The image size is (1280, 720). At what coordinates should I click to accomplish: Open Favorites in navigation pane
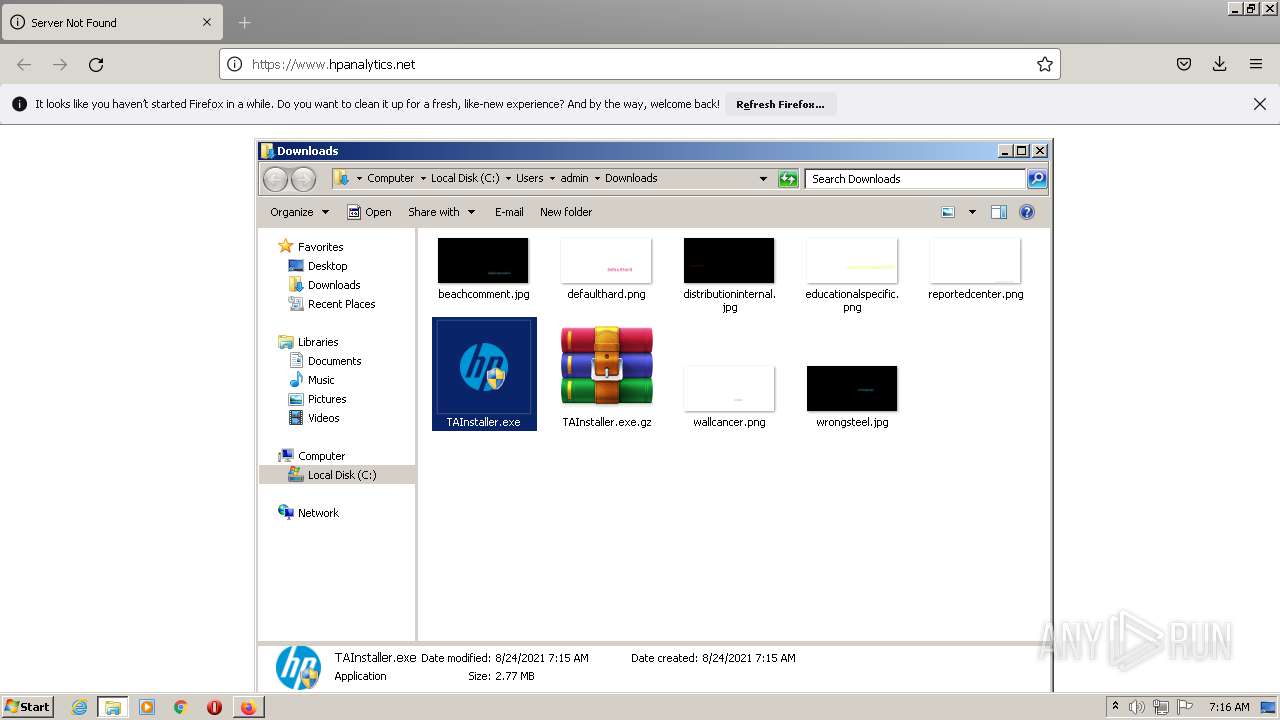pyautogui.click(x=320, y=247)
